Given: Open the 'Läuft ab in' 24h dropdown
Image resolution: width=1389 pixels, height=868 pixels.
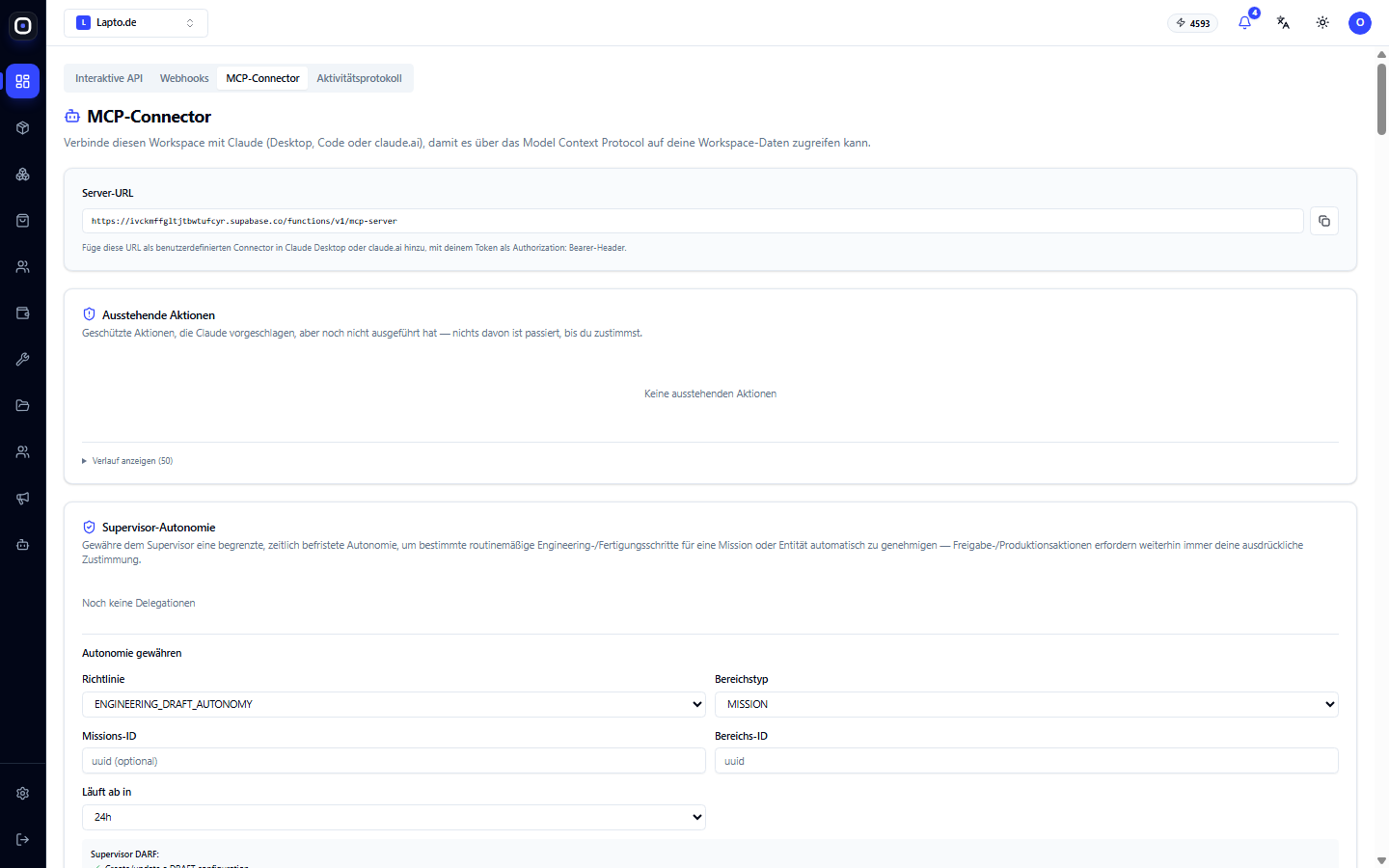Looking at the screenshot, I should [394, 817].
